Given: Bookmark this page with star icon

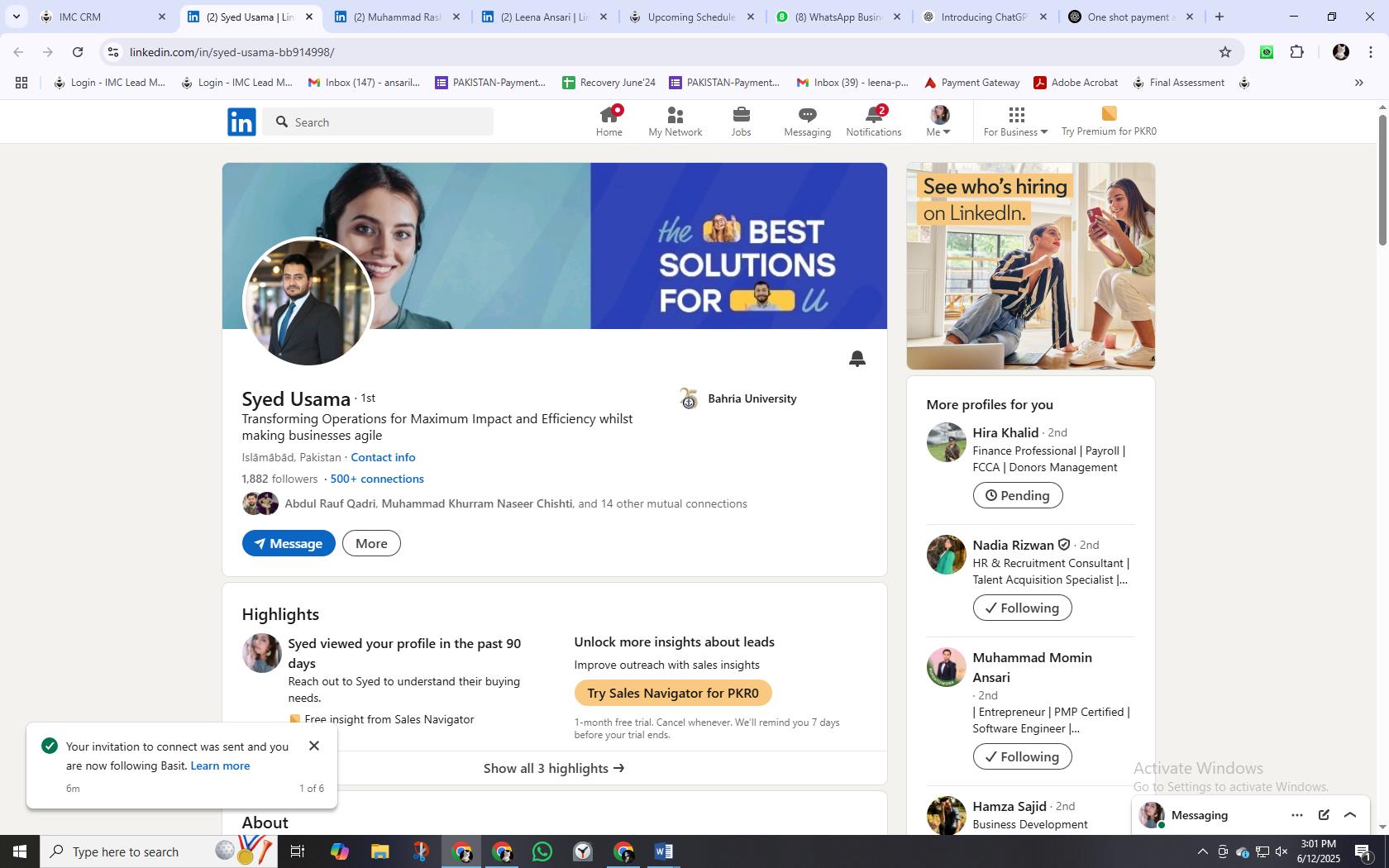Looking at the screenshot, I should pos(1224,52).
